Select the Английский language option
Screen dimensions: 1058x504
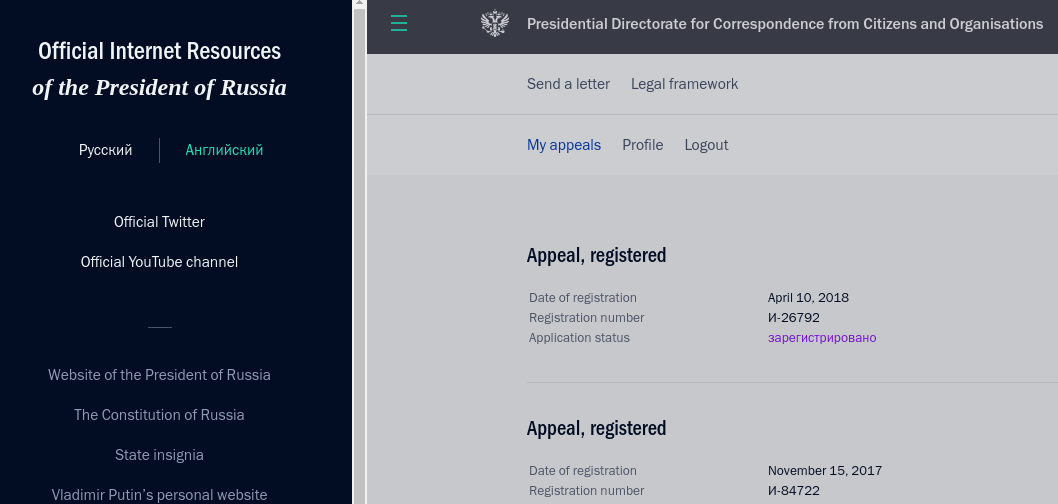point(224,150)
